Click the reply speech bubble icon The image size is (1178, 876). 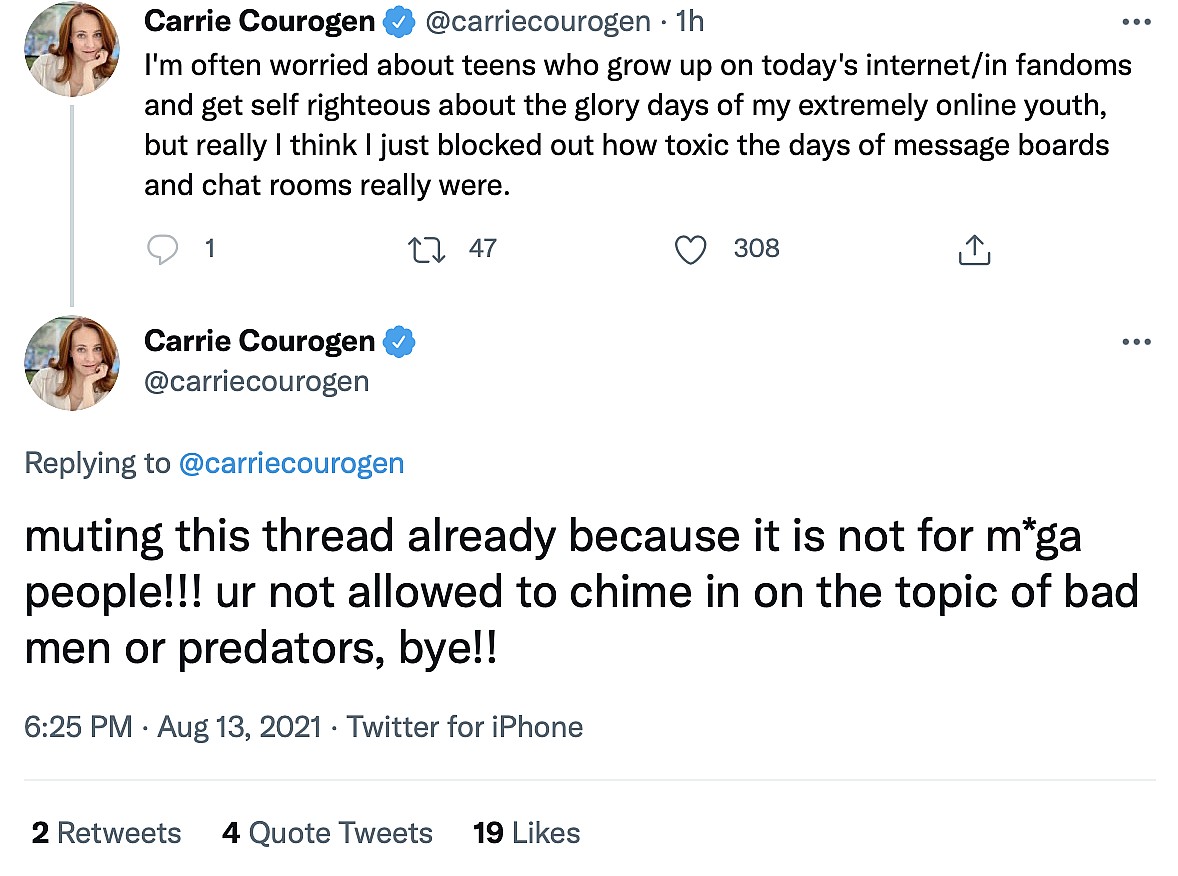pyautogui.click(x=163, y=249)
